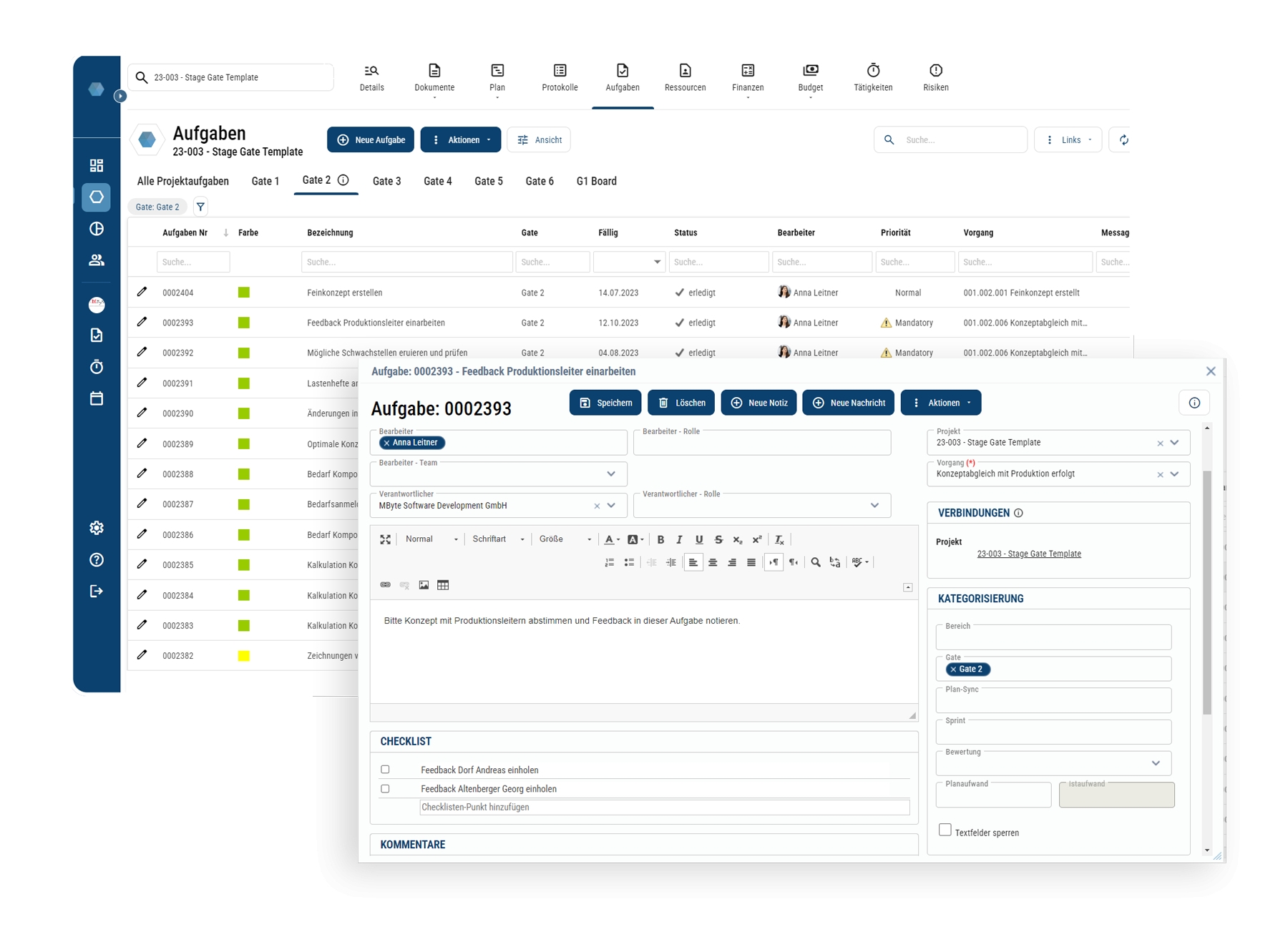
Task: Center align the editor text
Action: tap(713, 562)
